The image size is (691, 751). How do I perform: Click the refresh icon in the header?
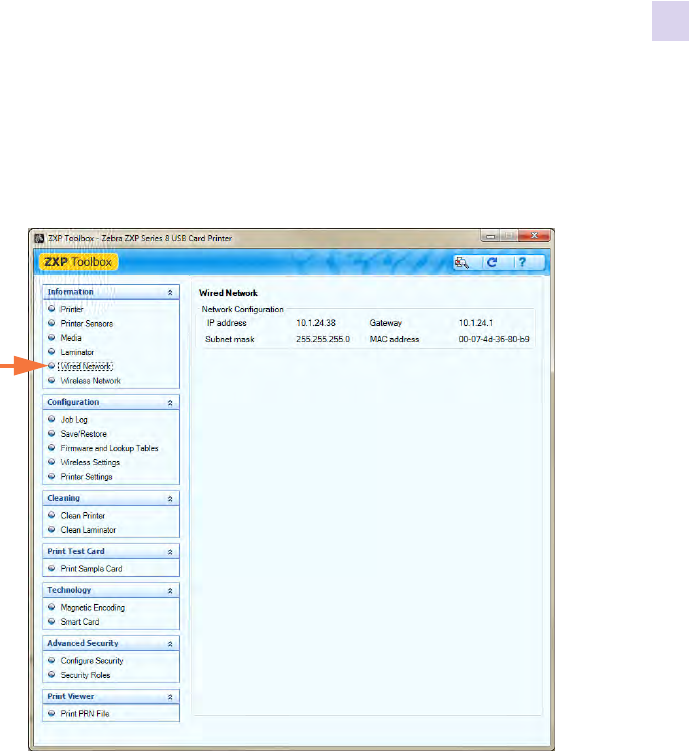492,262
